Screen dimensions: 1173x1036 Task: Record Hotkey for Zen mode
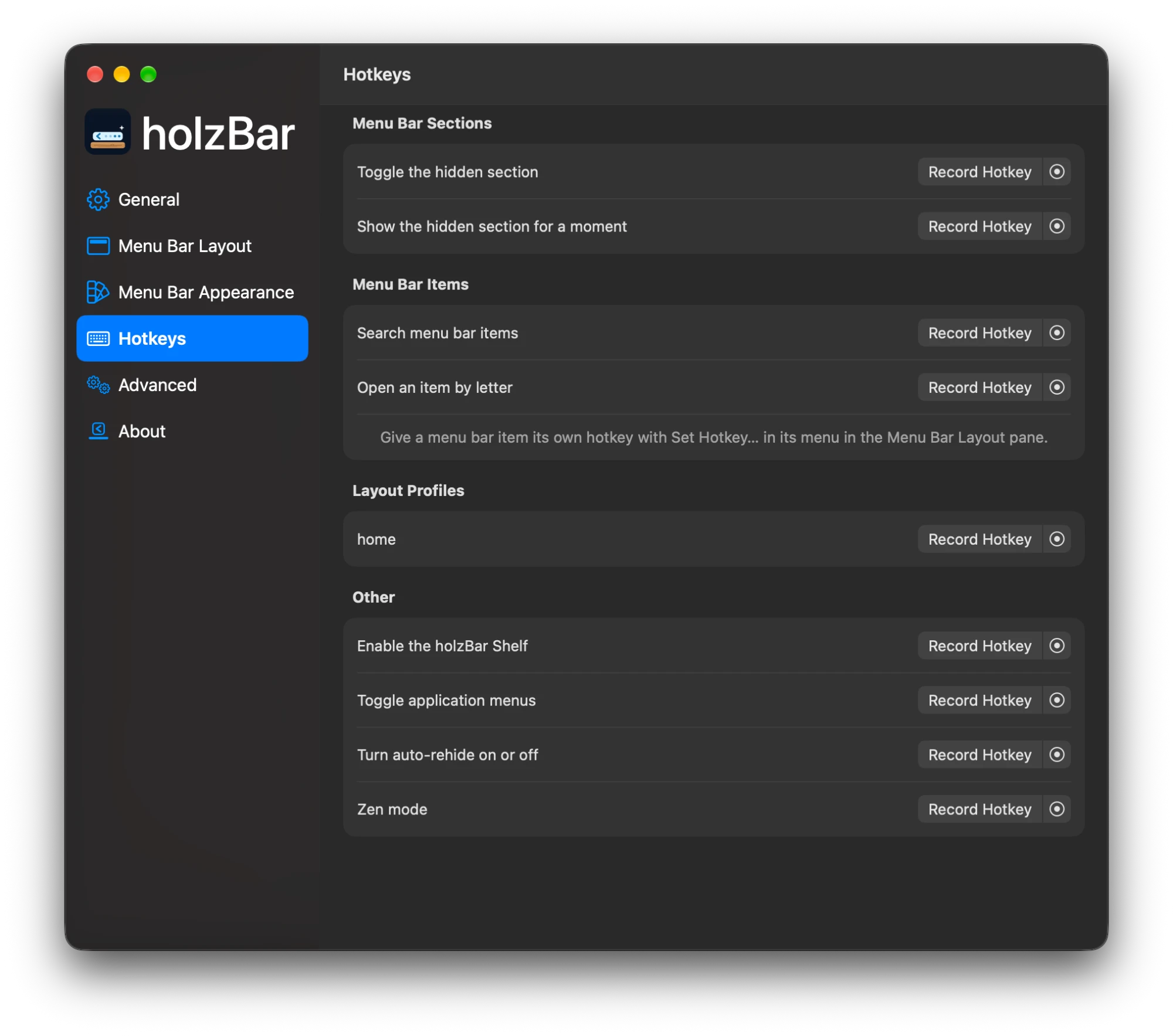(979, 810)
